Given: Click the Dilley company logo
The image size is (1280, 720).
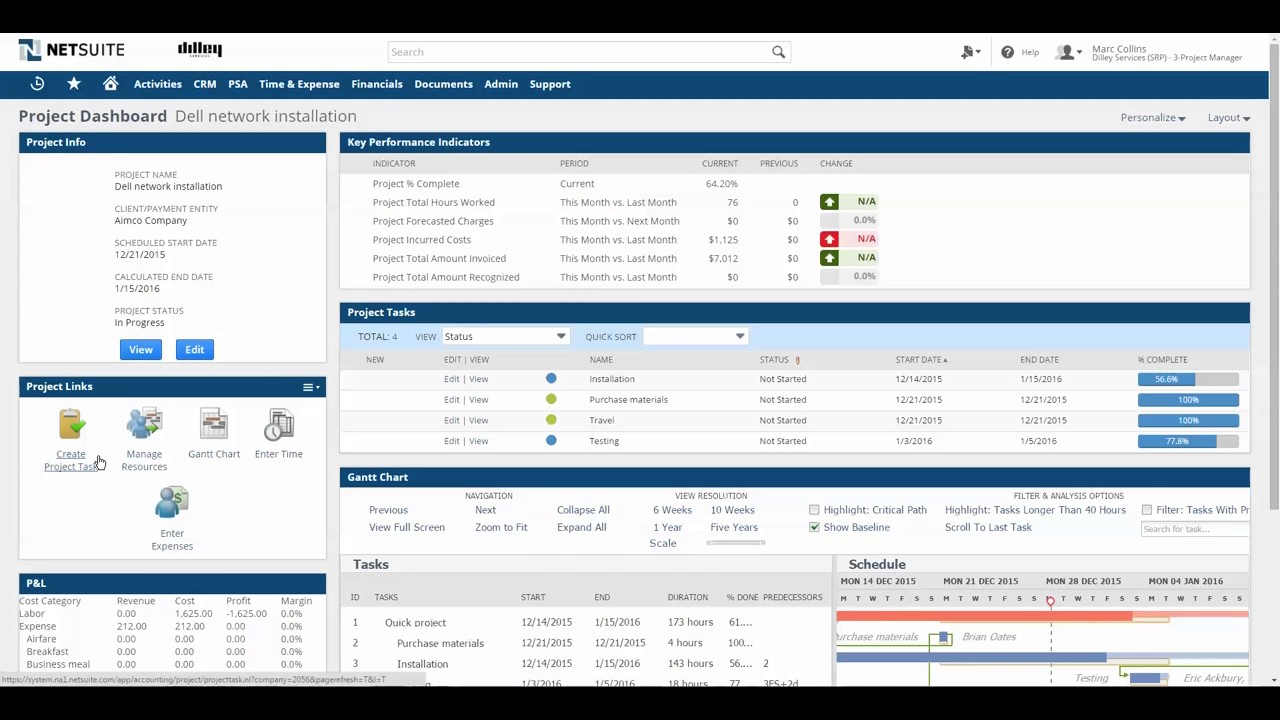Looking at the screenshot, I should pos(200,49).
